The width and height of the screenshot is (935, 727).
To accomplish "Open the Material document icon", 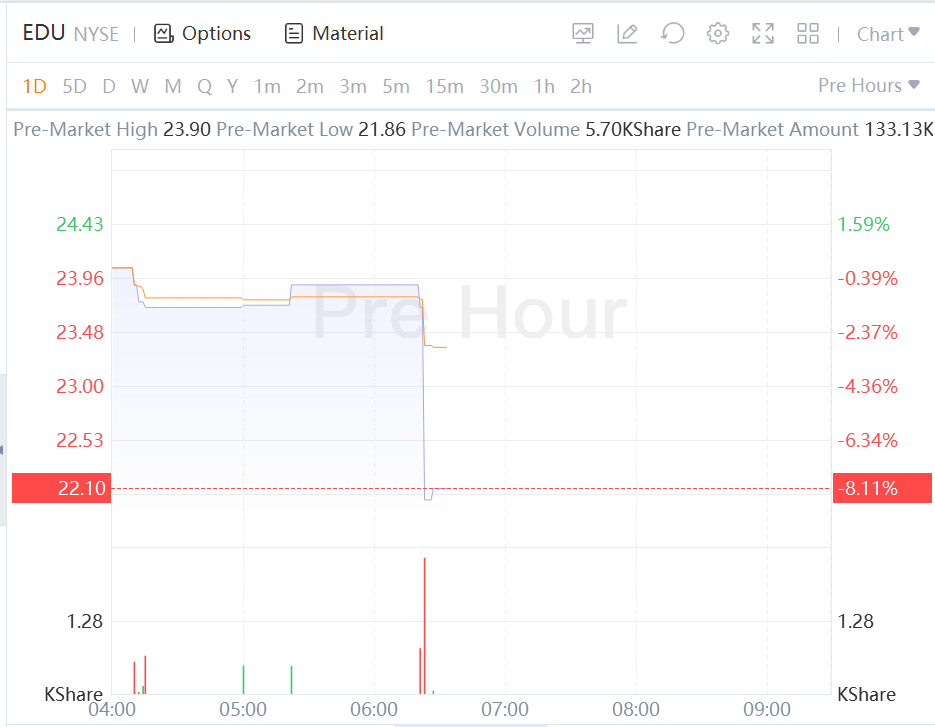I will click(x=293, y=33).
